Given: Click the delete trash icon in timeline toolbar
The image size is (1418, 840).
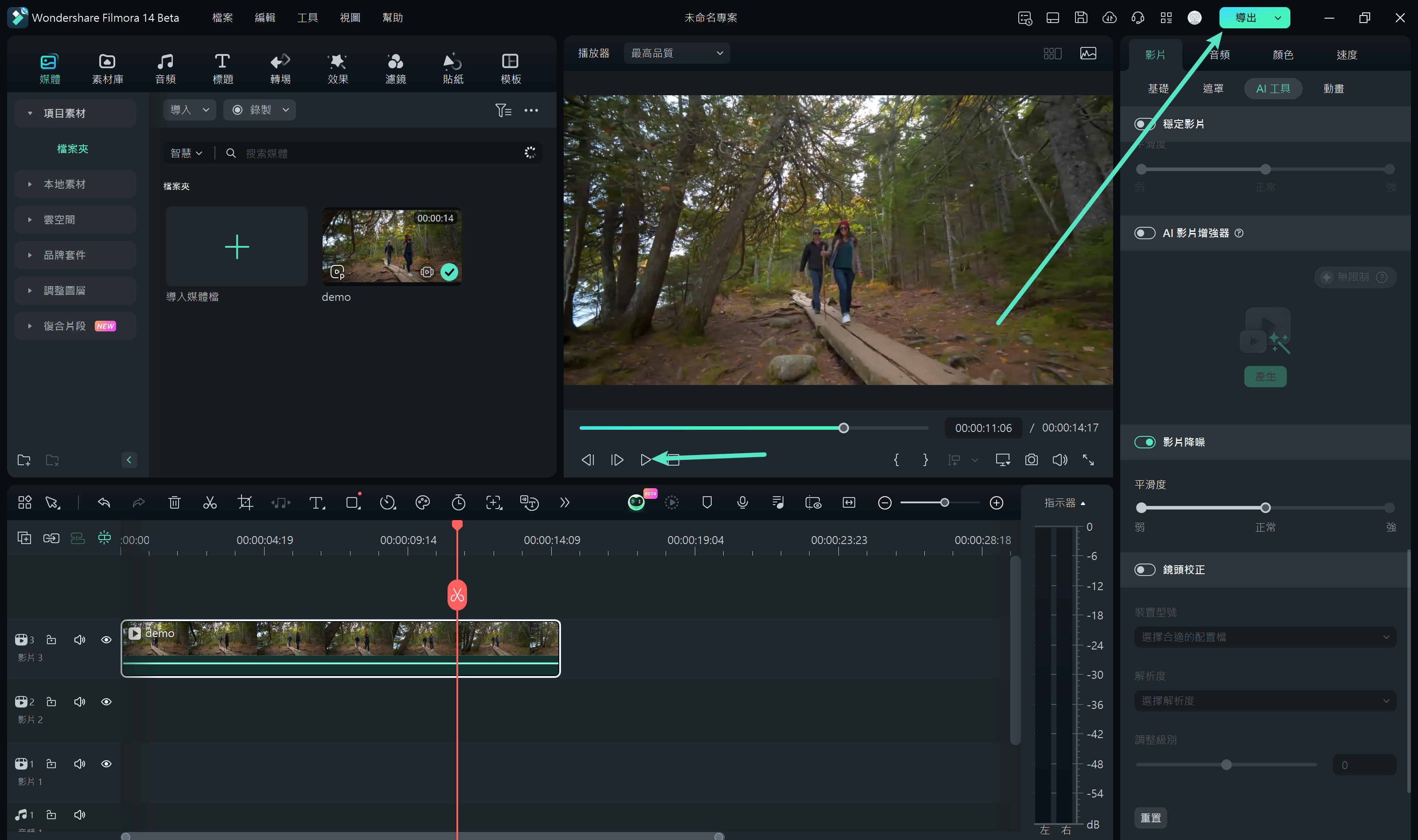Looking at the screenshot, I should tap(174, 503).
